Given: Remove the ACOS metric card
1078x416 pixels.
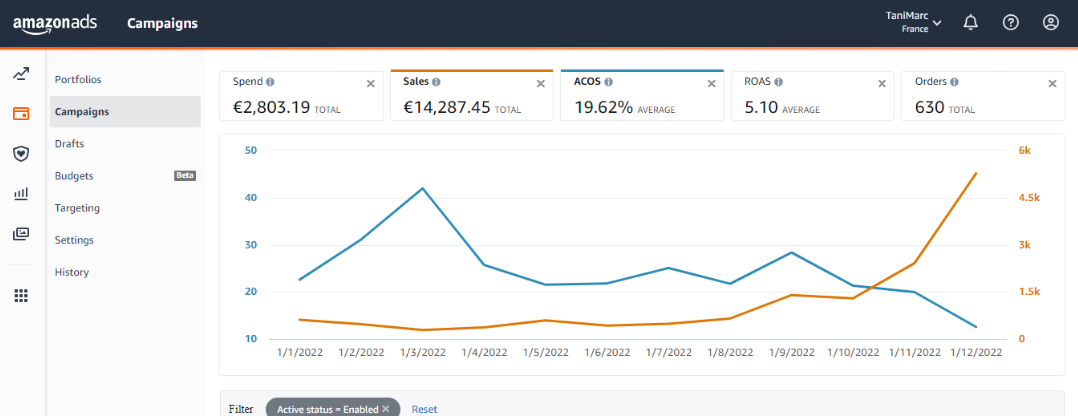Looking at the screenshot, I should [712, 83].
